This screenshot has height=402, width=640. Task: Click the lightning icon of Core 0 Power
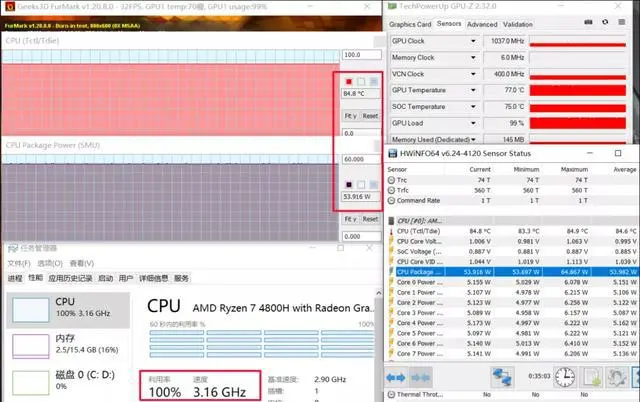[391, 282]
